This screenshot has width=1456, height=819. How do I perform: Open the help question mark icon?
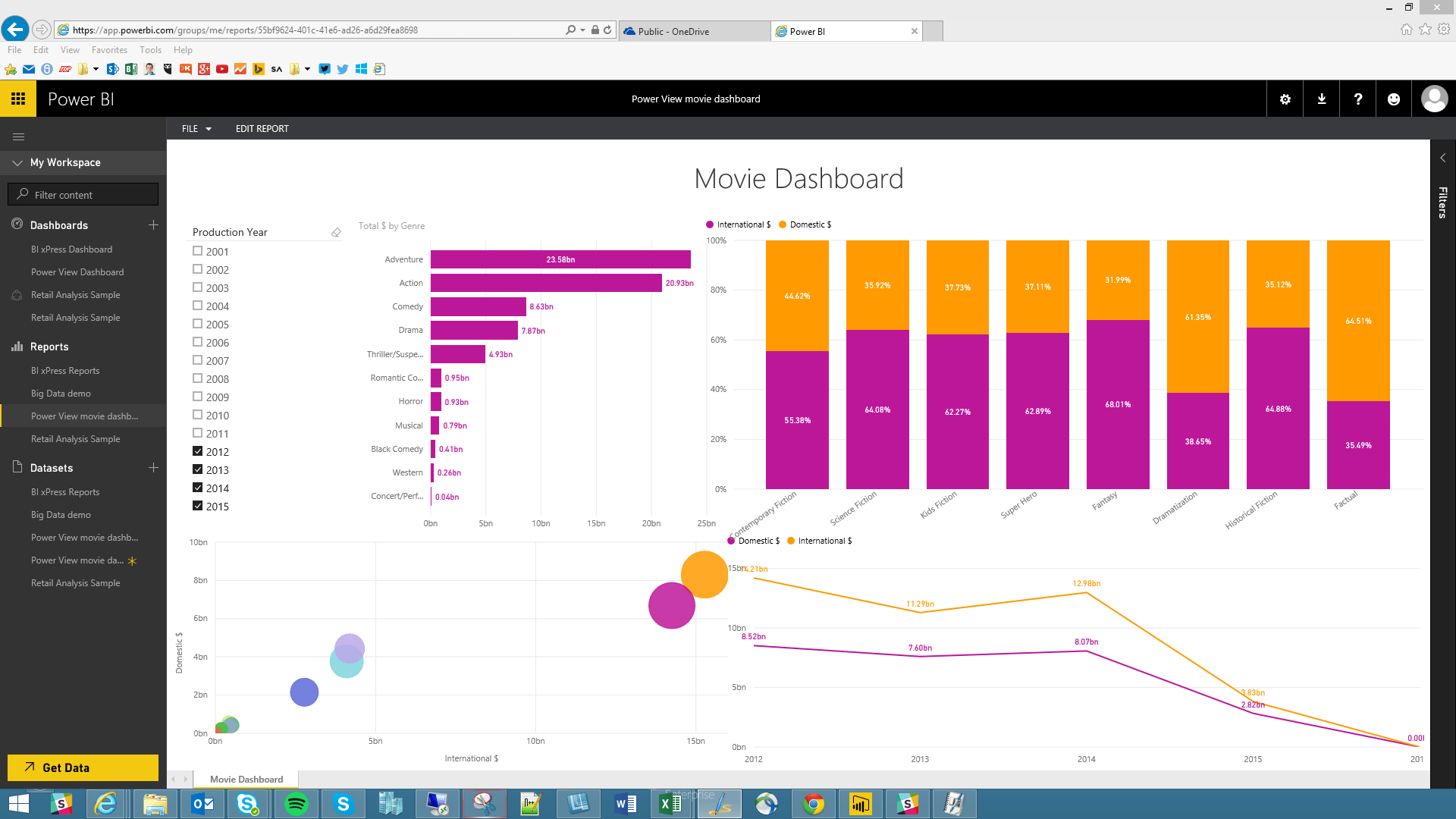[1357, 99]
